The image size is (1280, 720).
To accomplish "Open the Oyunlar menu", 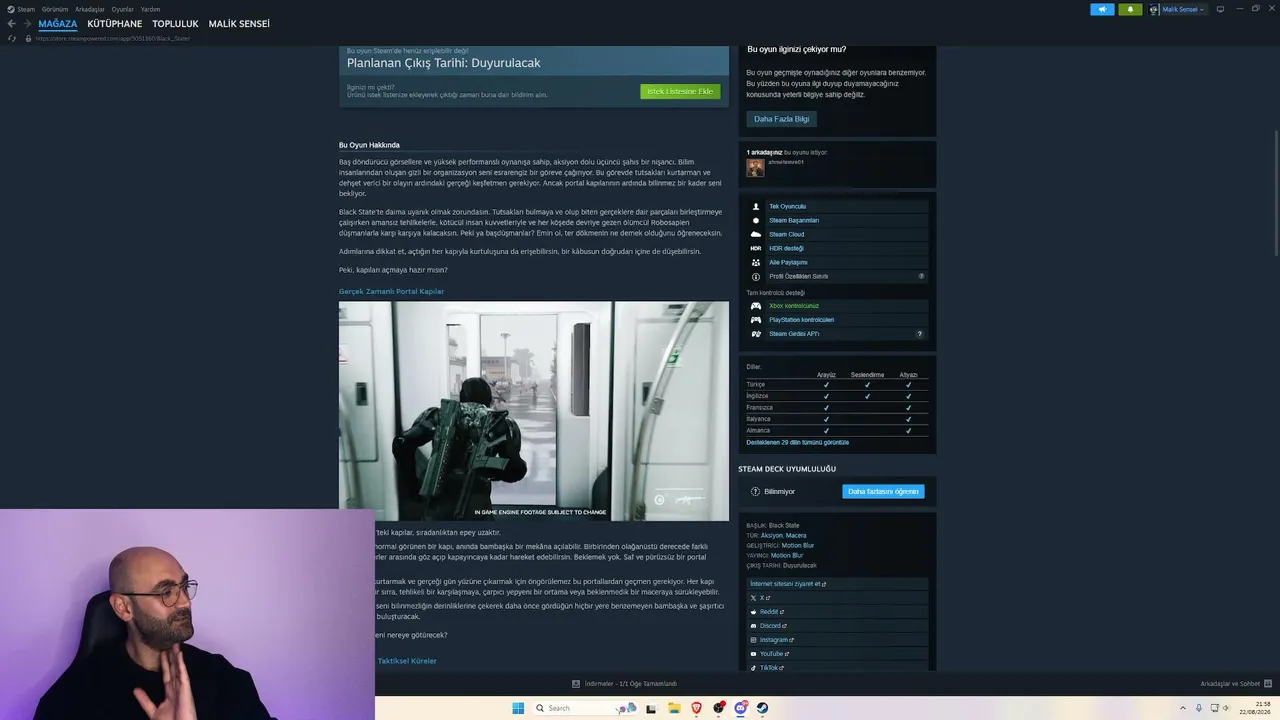I will point(123,9).
